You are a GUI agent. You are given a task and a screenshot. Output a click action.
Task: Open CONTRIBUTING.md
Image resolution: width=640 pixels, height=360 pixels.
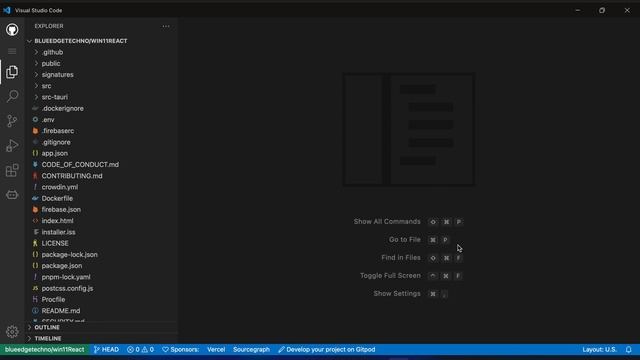(101, 176)
